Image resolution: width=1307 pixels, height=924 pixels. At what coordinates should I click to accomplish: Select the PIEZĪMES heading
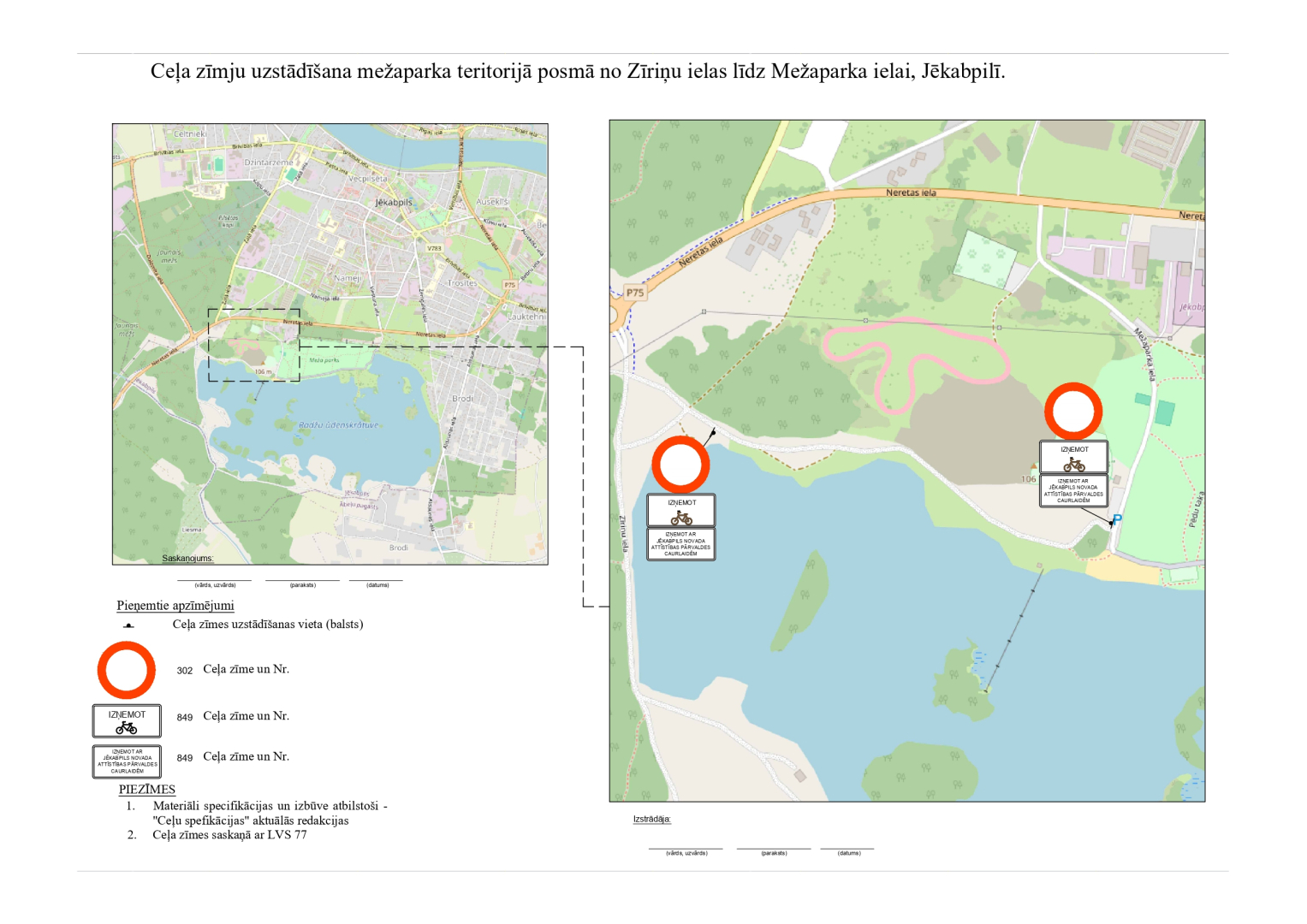146,790
